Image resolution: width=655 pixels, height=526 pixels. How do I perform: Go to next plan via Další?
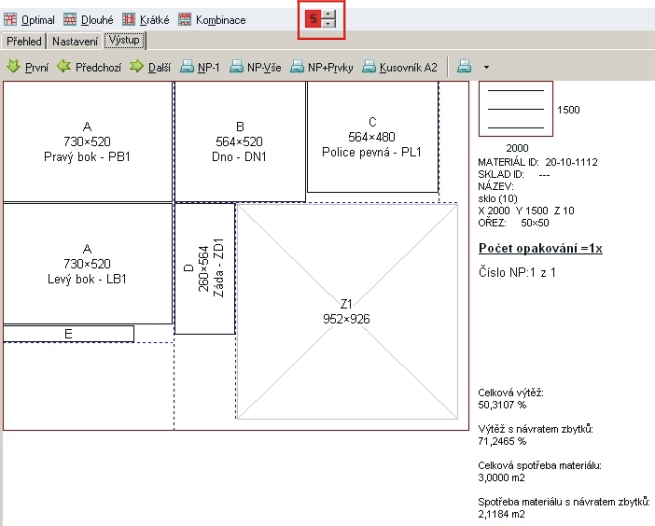click(150, 67)
